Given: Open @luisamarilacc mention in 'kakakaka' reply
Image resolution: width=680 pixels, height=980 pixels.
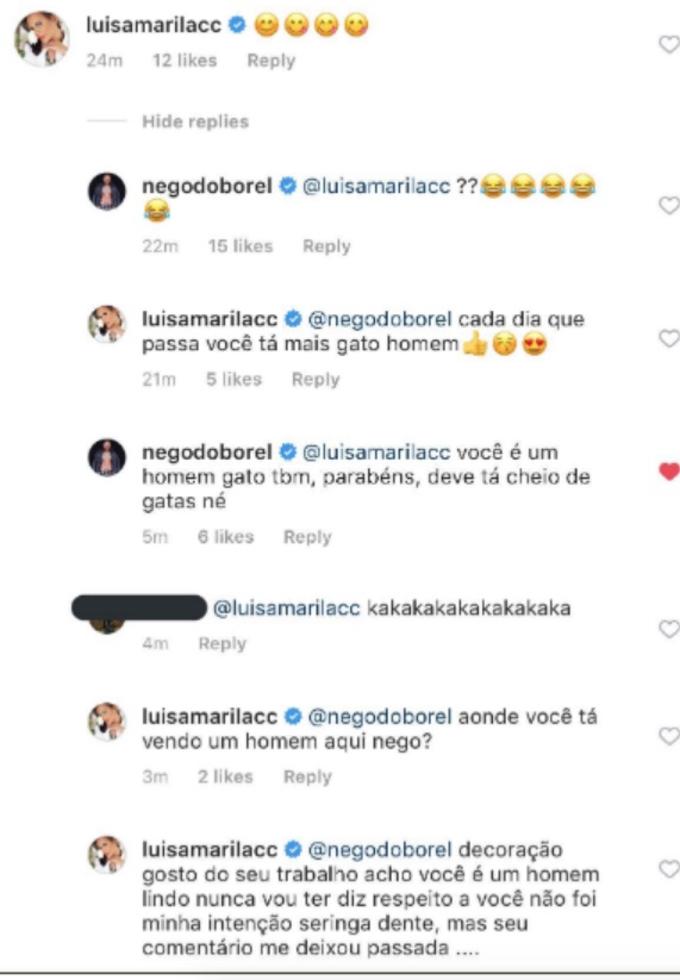Looking at the screenshot, I should 282,608.
